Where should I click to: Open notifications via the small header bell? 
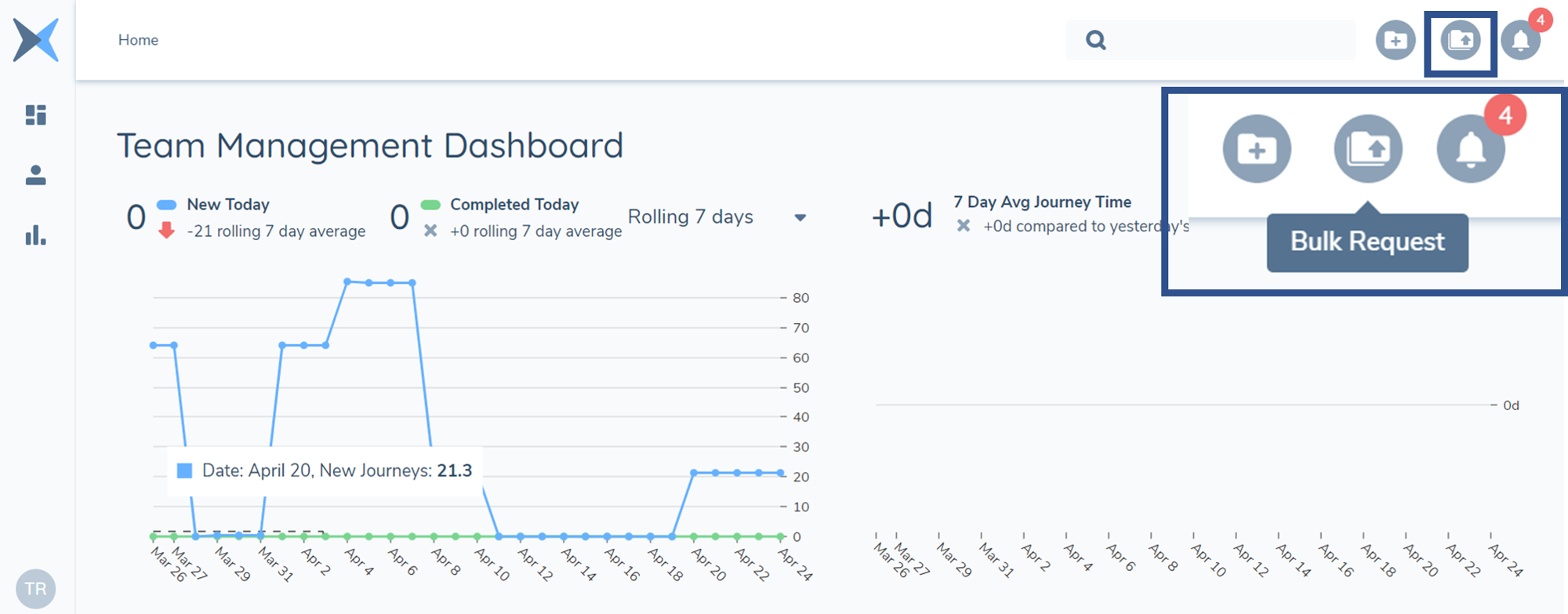coord(1520,41)
